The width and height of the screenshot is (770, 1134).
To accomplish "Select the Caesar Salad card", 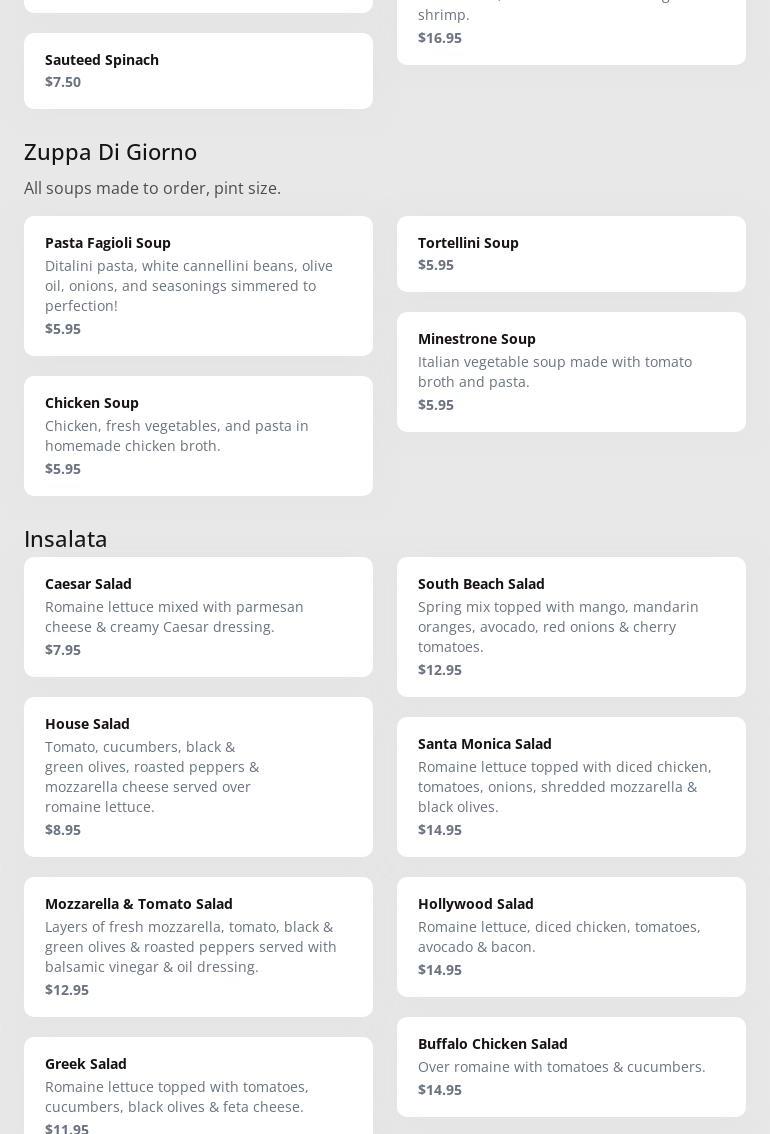I will (198, 616).
